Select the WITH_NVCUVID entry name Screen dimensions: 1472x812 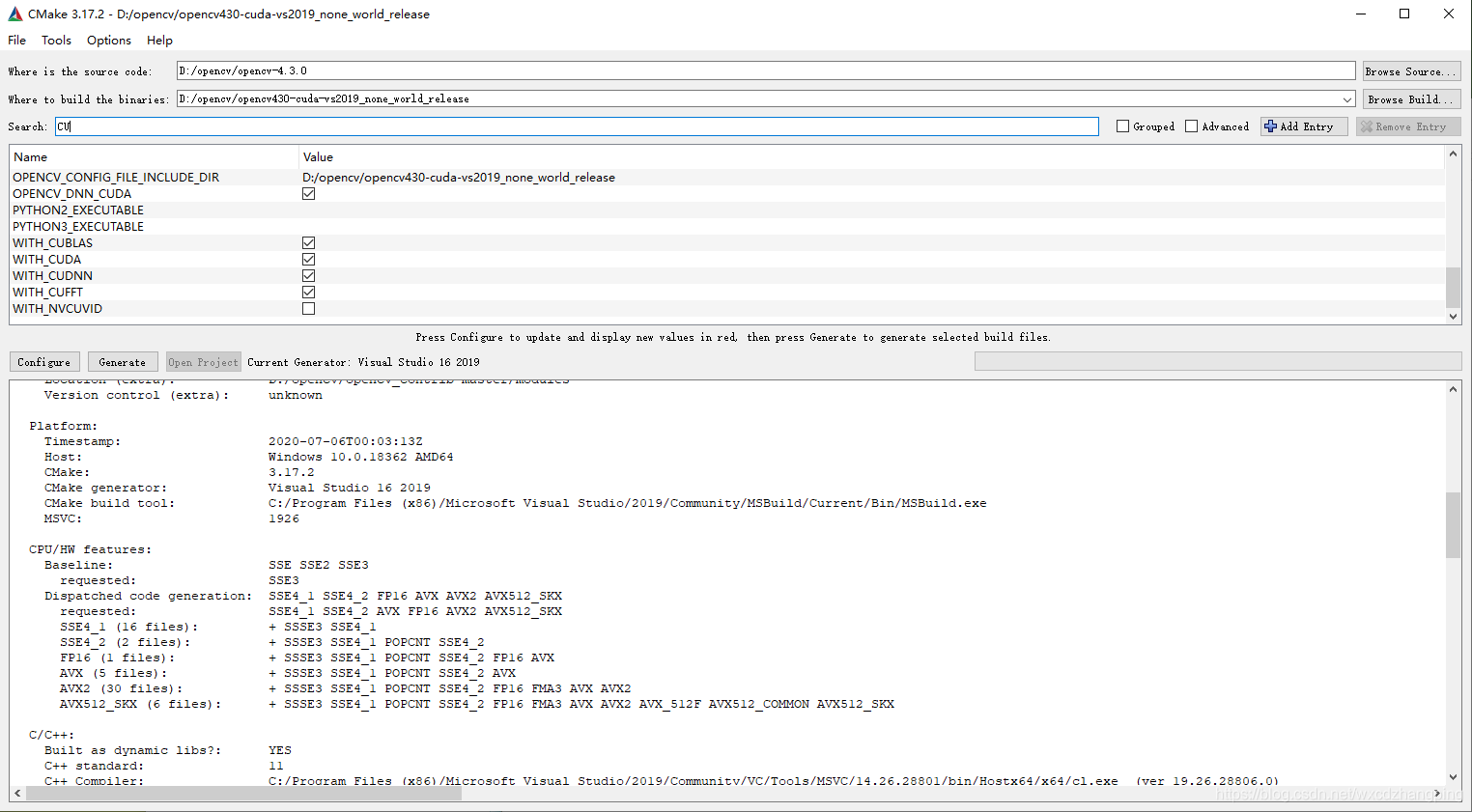pyautogui.click(x=57, y=308)
